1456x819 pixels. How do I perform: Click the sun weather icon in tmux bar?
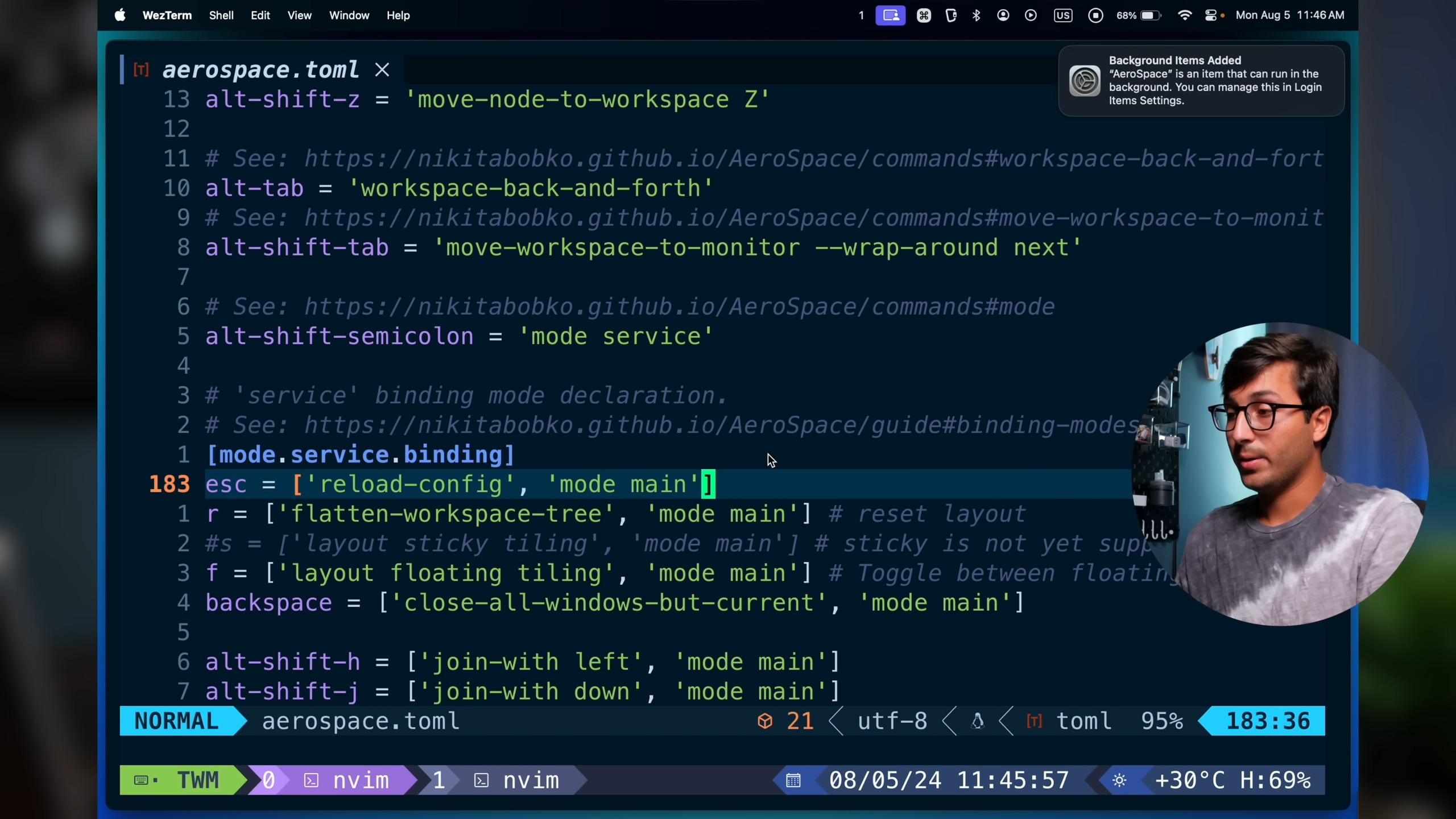[1119, 780]
